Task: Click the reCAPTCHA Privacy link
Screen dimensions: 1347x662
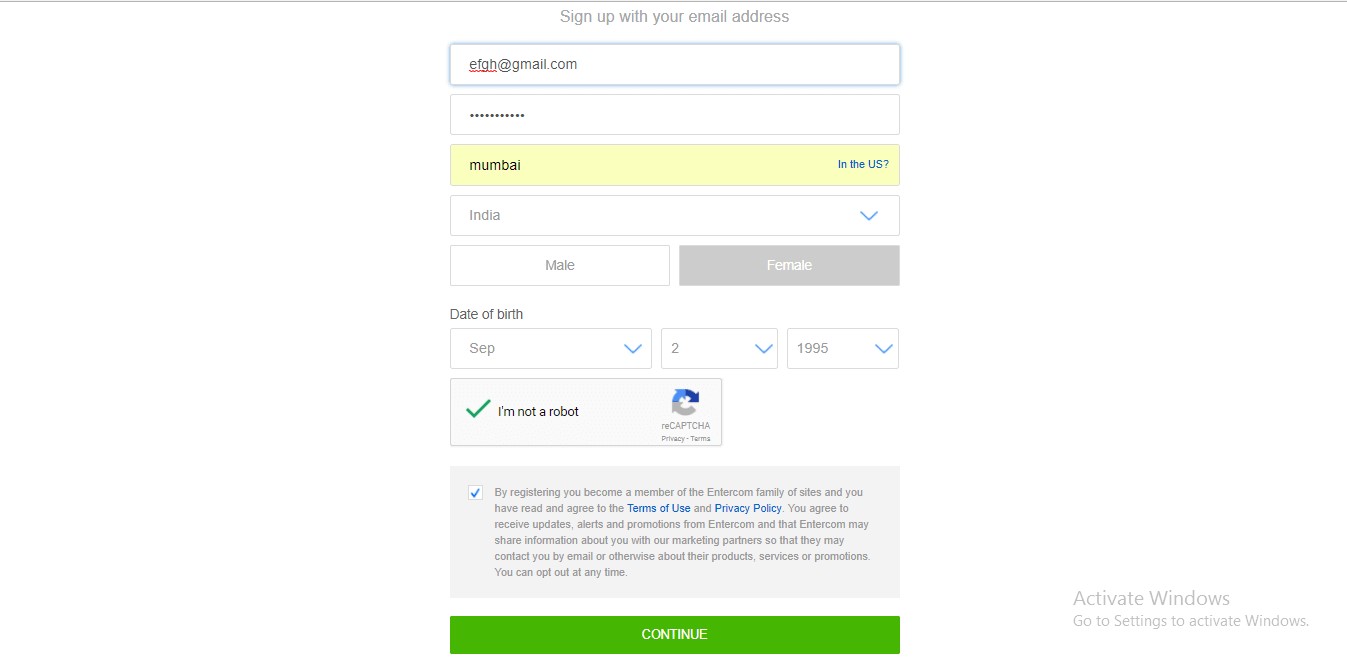Action: point(673,439)
